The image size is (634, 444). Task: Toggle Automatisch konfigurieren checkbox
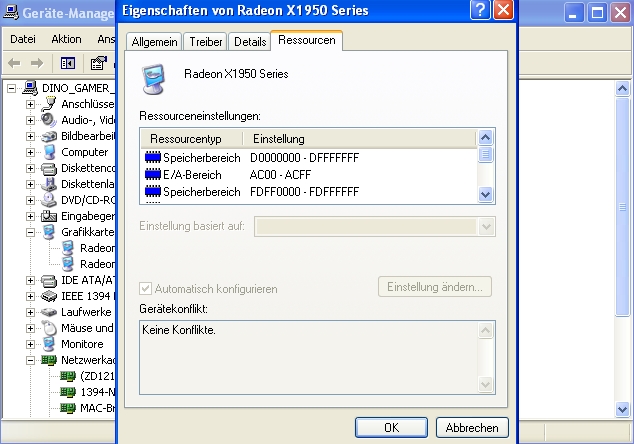(145, 289)
